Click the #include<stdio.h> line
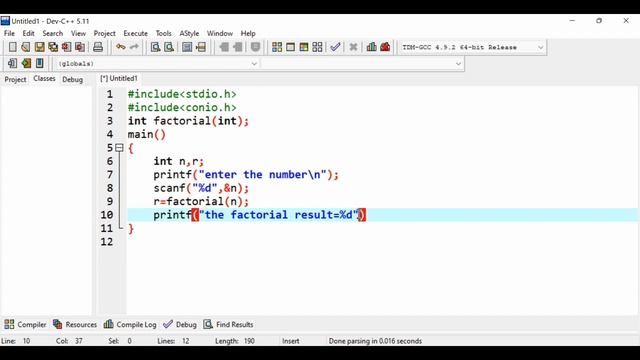The image size is (640, 360). click(x=182, y=94)
